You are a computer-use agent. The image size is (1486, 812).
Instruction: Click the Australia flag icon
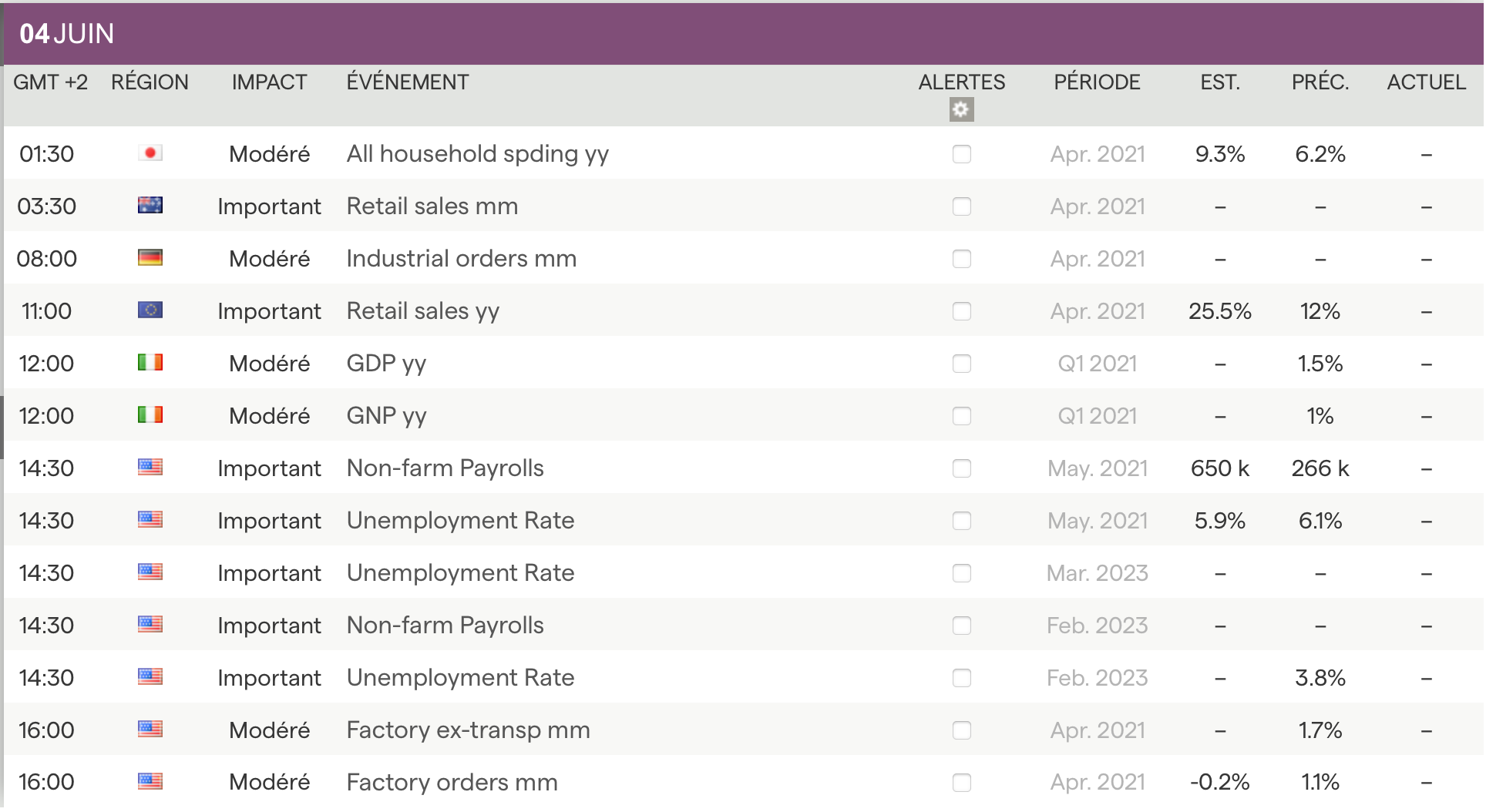point(150,206)
